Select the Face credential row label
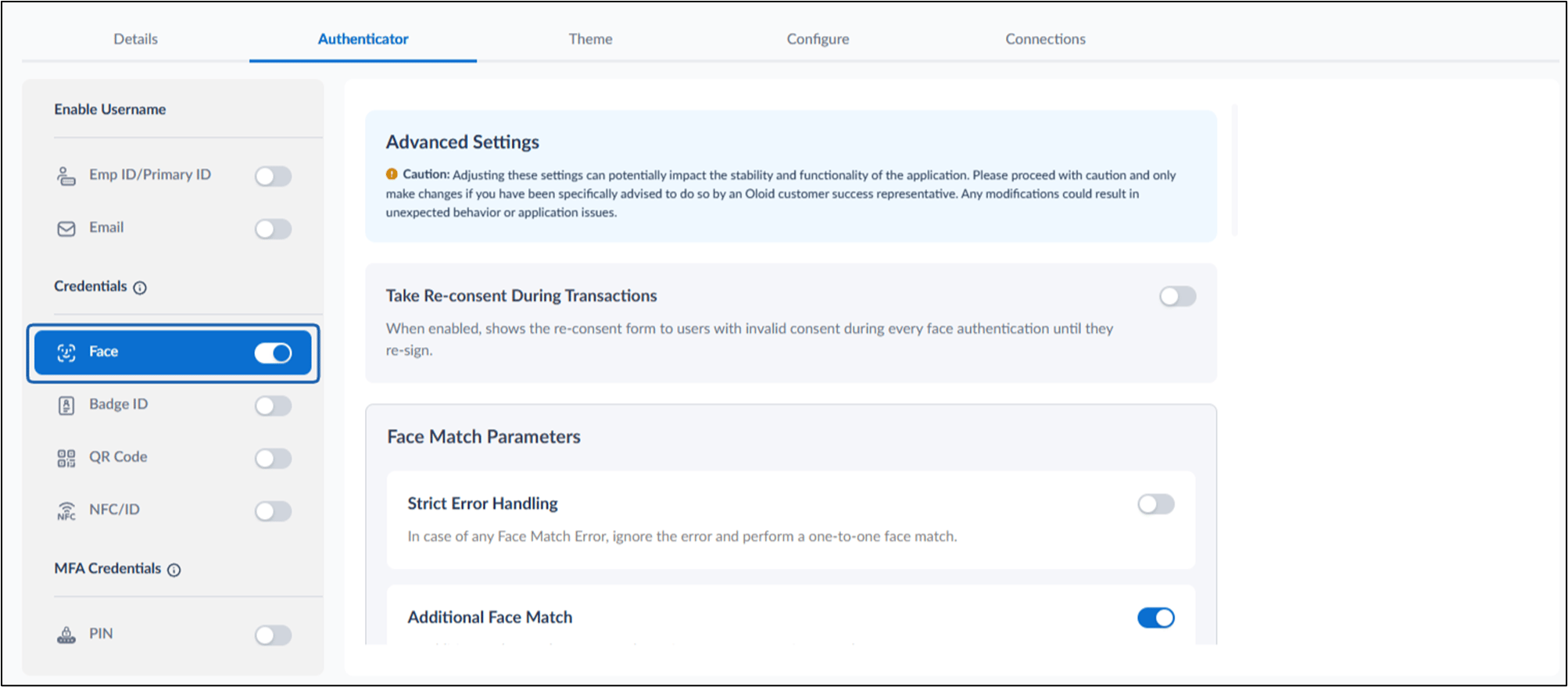 [x=103, y=352]
